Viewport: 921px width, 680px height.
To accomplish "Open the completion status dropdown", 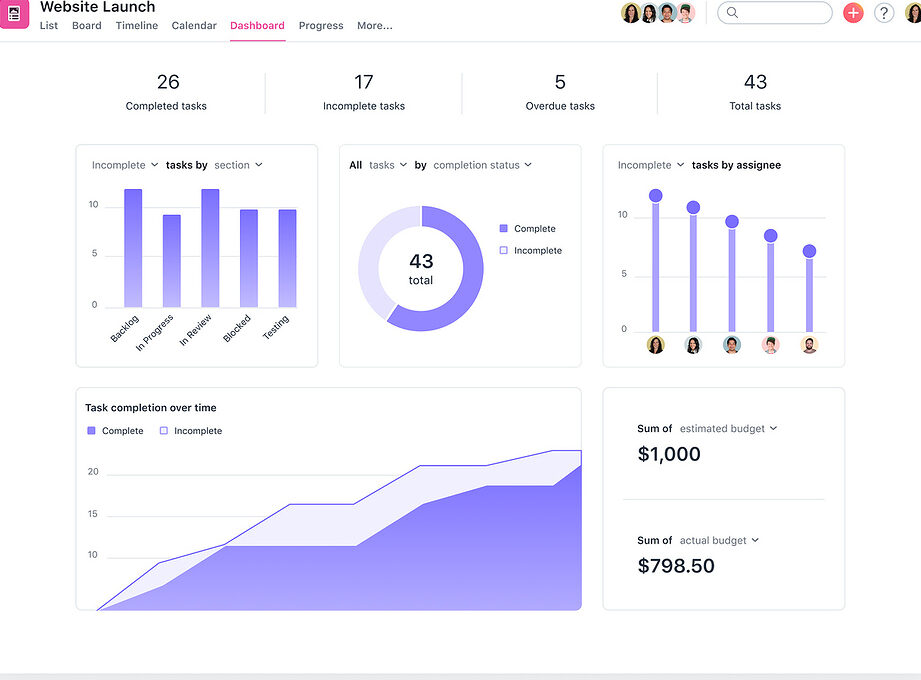I will tap(482, 165).
